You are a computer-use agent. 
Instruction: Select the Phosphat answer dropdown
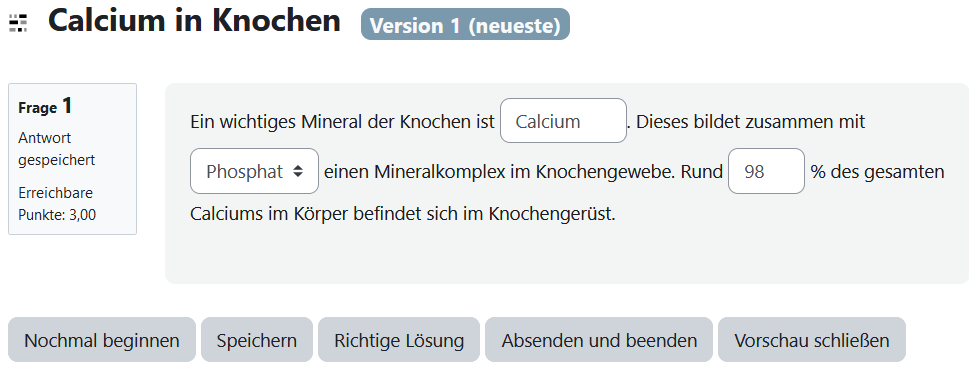[x=255, y=171]
